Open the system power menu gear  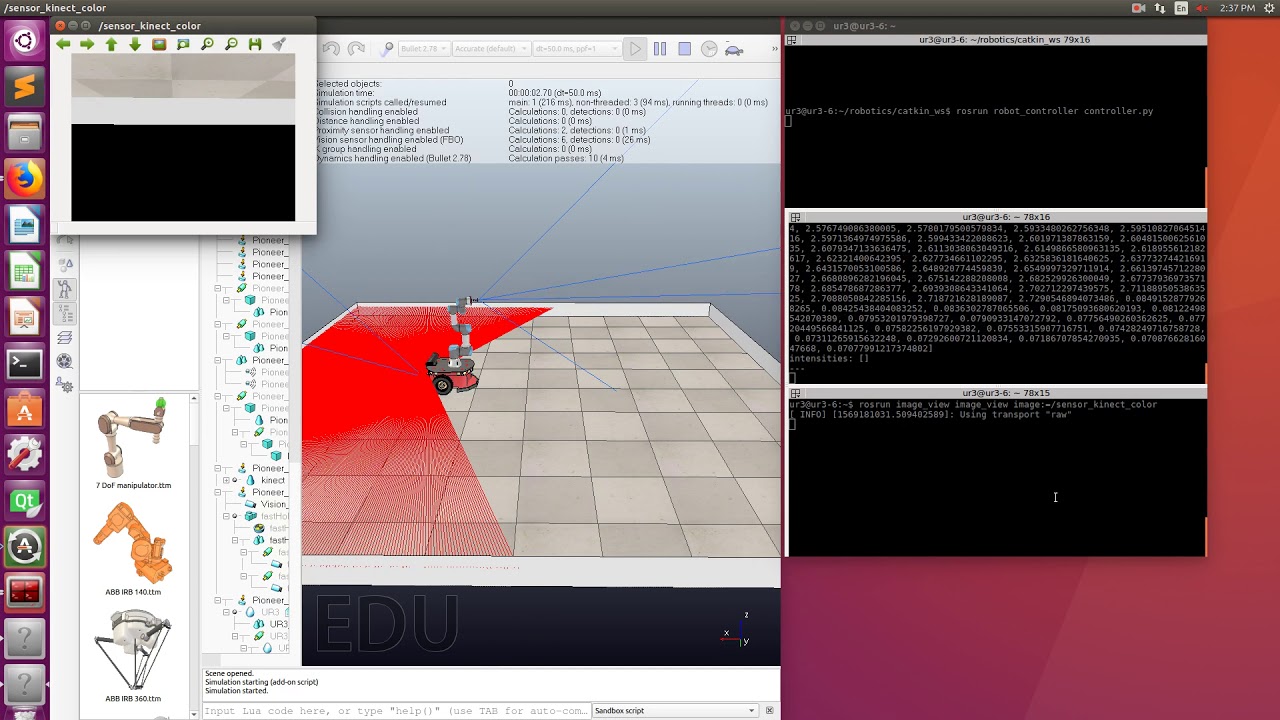pos(1268,8)
